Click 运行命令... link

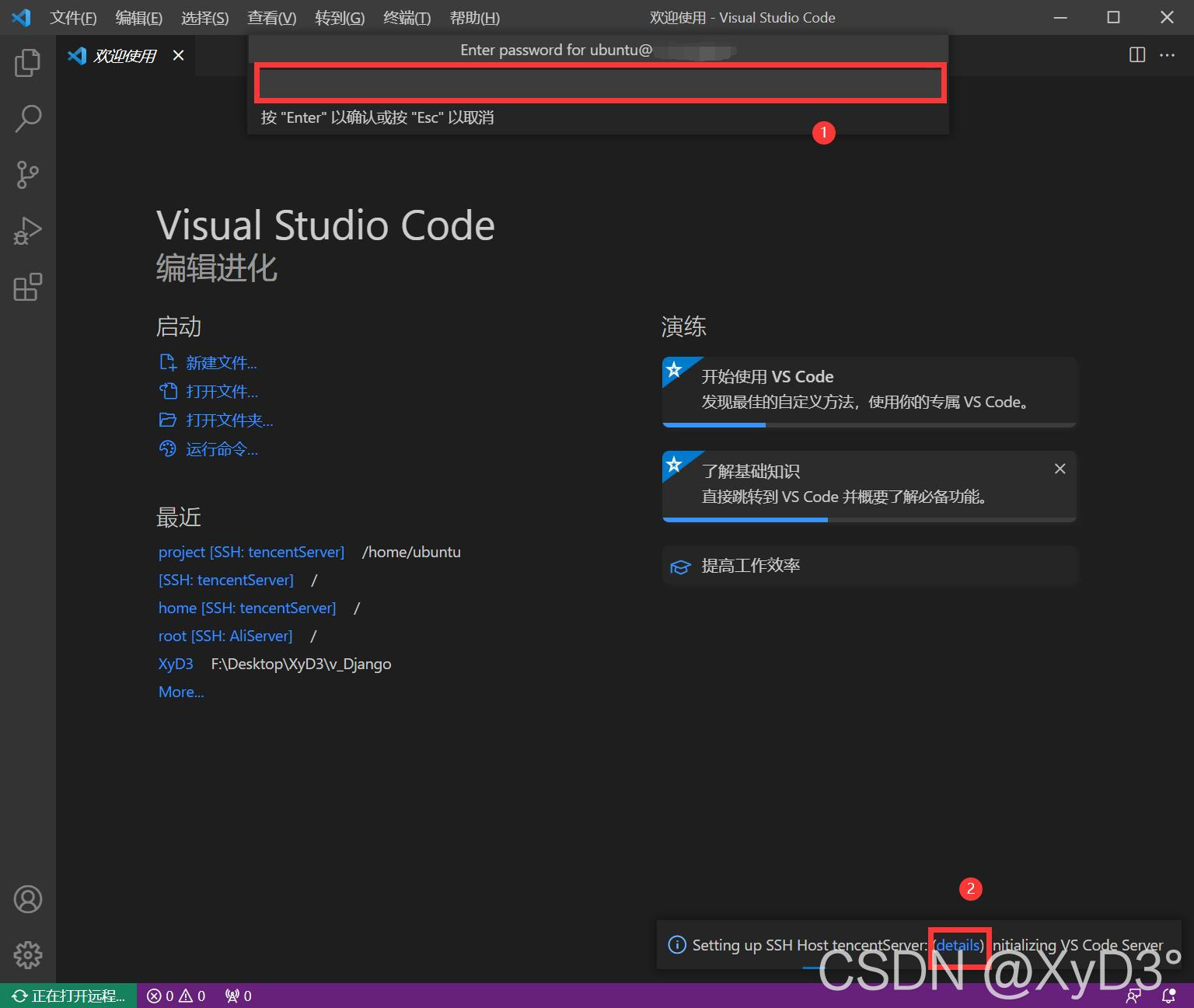click(222, 449)
